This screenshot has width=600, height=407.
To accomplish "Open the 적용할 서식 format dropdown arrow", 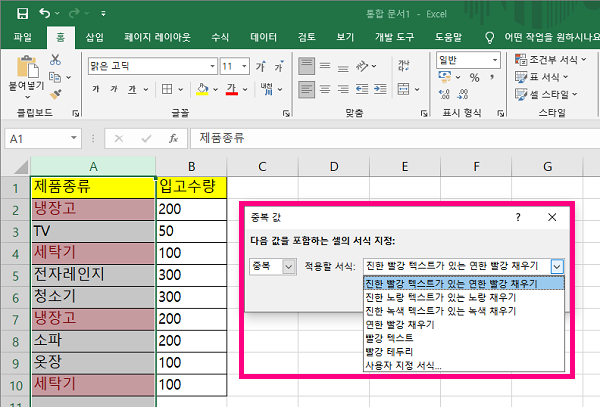I will [557, 266].
